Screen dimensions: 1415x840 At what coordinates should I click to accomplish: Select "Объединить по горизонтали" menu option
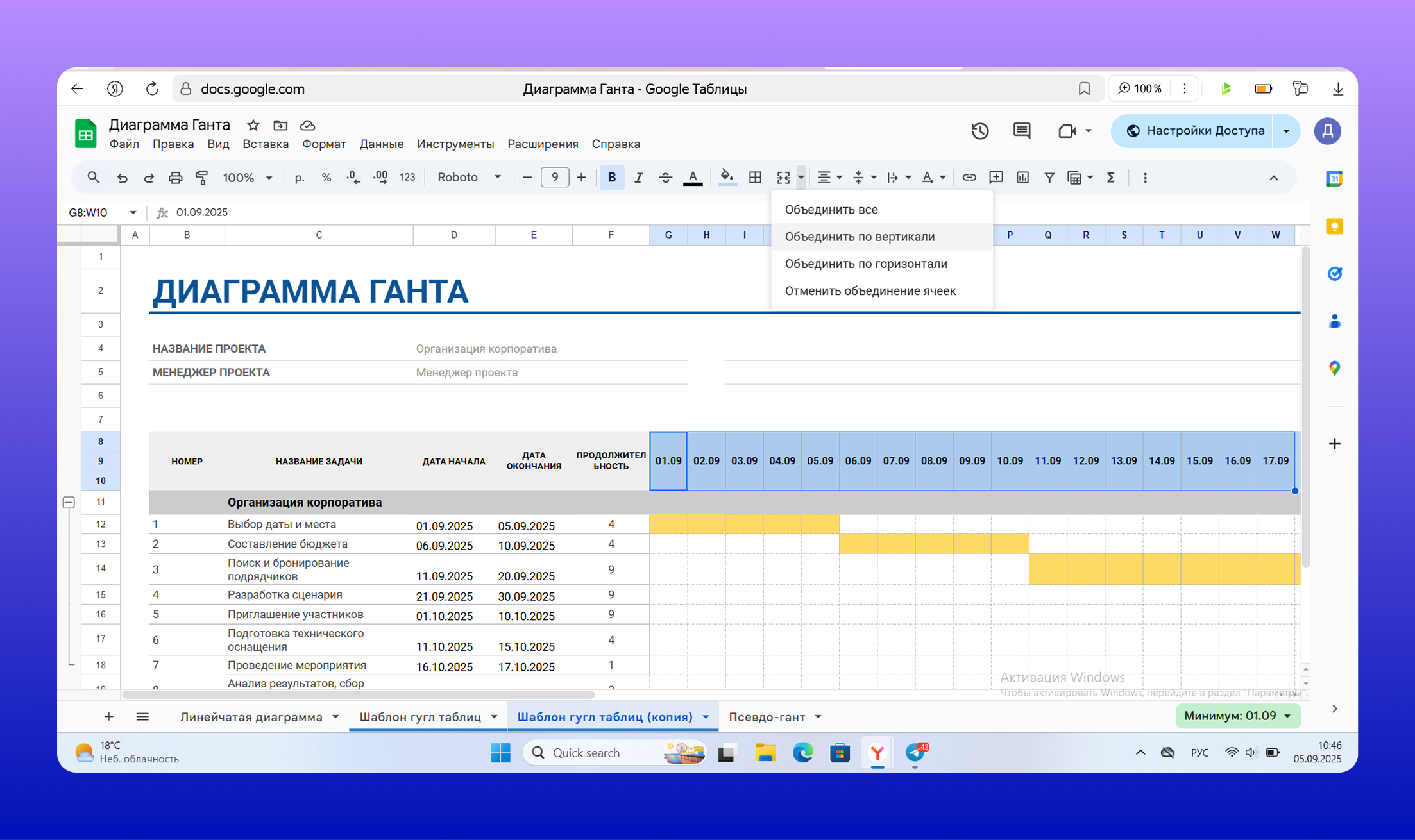[865, 264]
